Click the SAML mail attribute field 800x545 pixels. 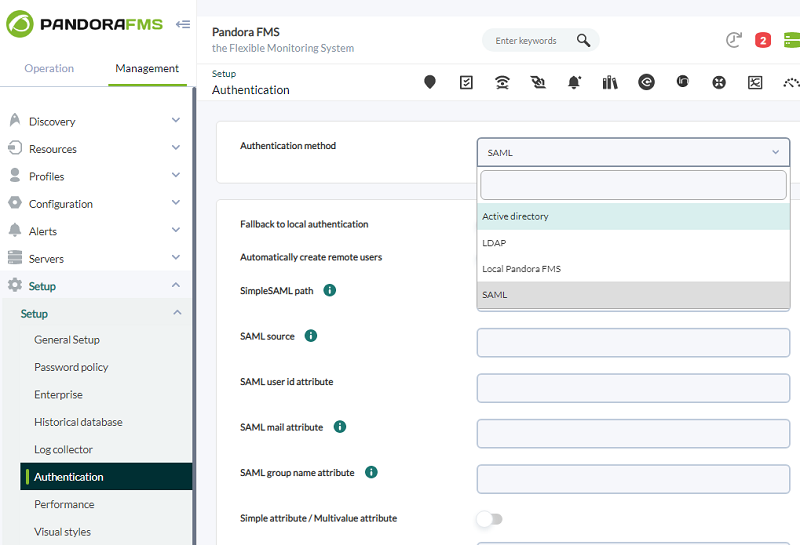click(633, 433)
